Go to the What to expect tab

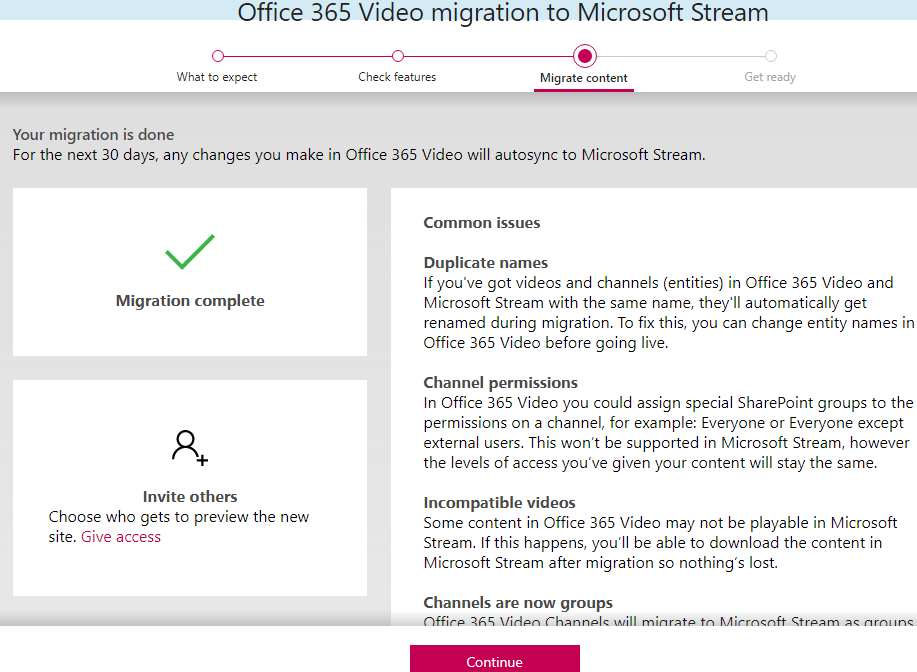pos(217,77)
